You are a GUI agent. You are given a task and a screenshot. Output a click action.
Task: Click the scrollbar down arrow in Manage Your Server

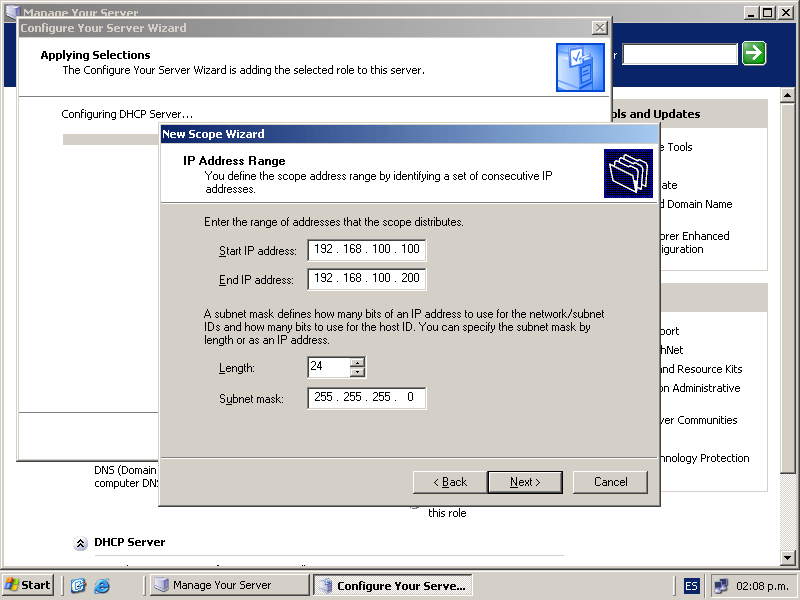click(788, 557)
